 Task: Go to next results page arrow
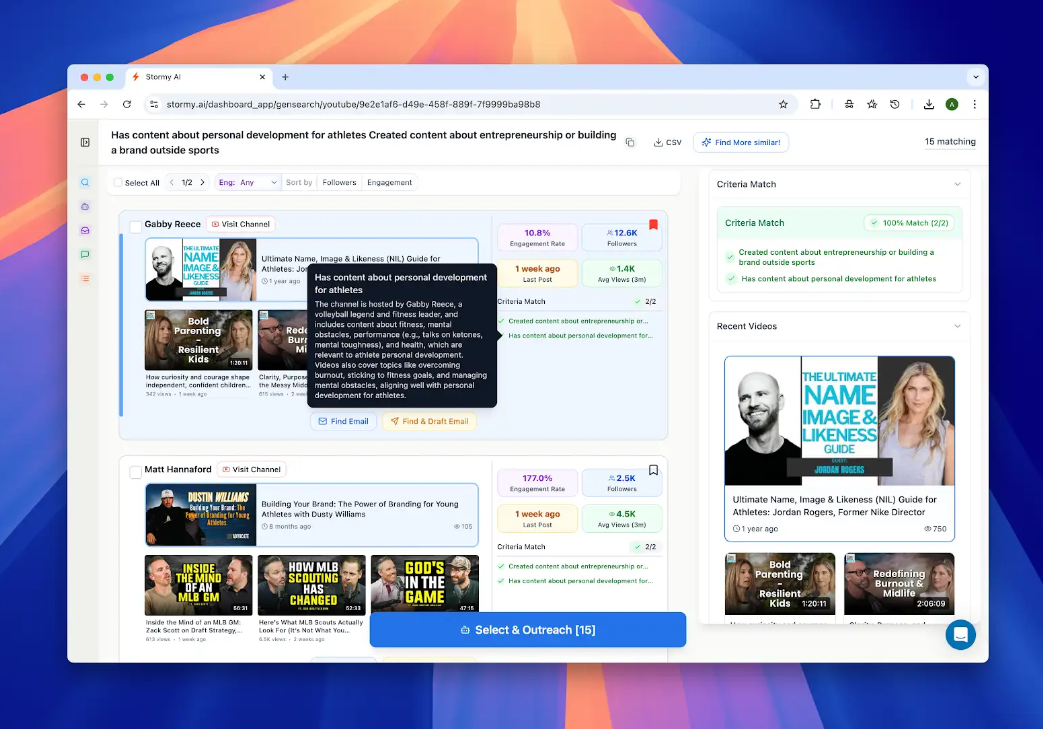[202, 182]
